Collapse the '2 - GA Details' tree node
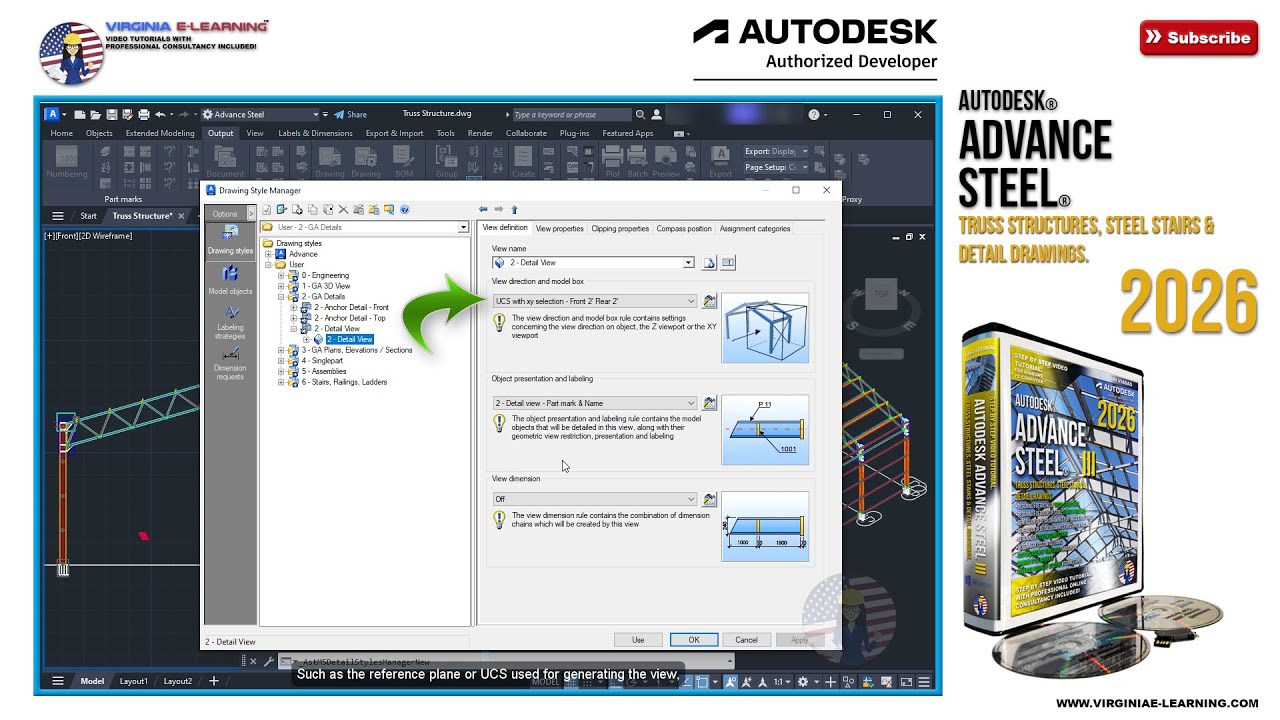The image size is (1280, 720). click(x=281, y=297)
